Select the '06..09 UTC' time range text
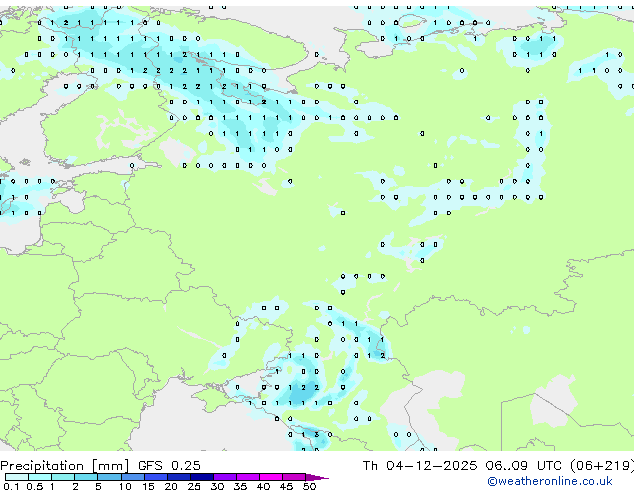 point(524,466)
